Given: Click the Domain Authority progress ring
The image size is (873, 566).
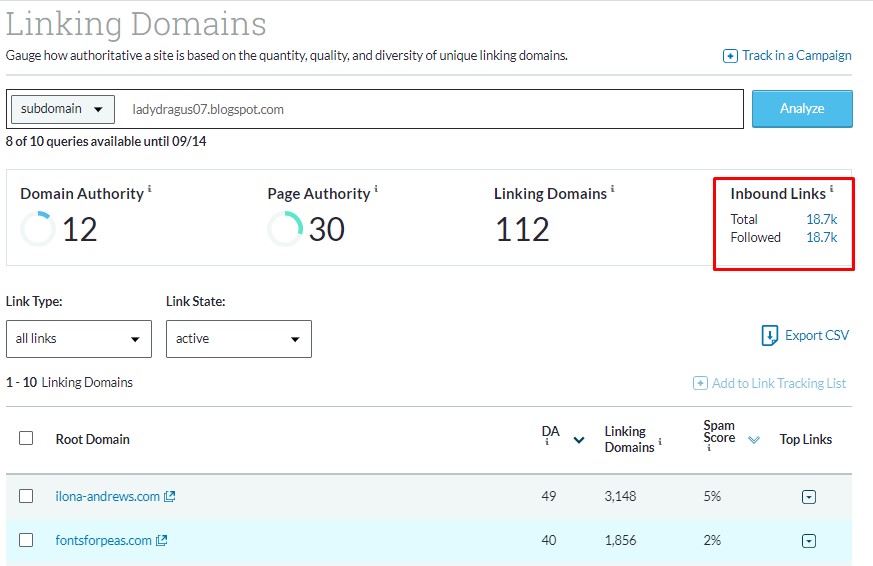Looking at the screenshot, I should 38,229.
